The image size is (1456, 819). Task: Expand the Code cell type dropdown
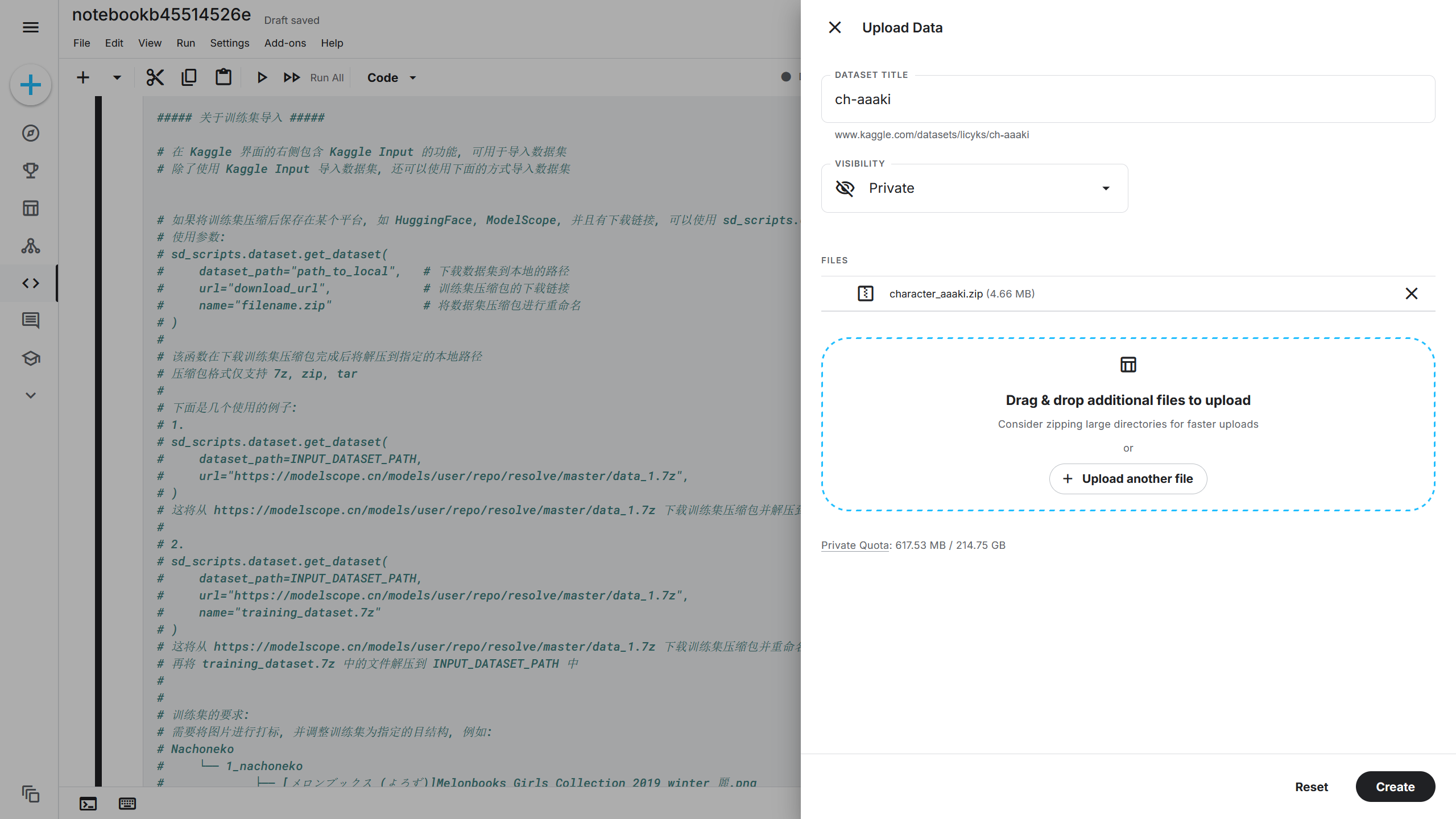click(x=392, y=77)
